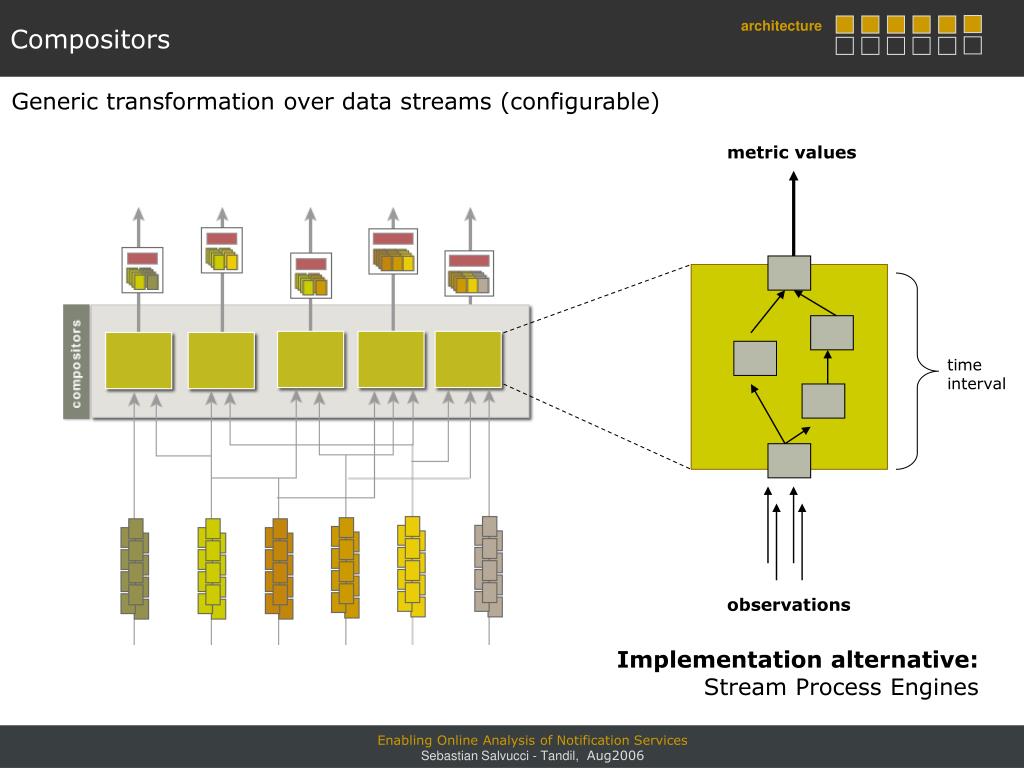
Task: Click the first filled orange progress square
Action: click(x=844, y=24)
